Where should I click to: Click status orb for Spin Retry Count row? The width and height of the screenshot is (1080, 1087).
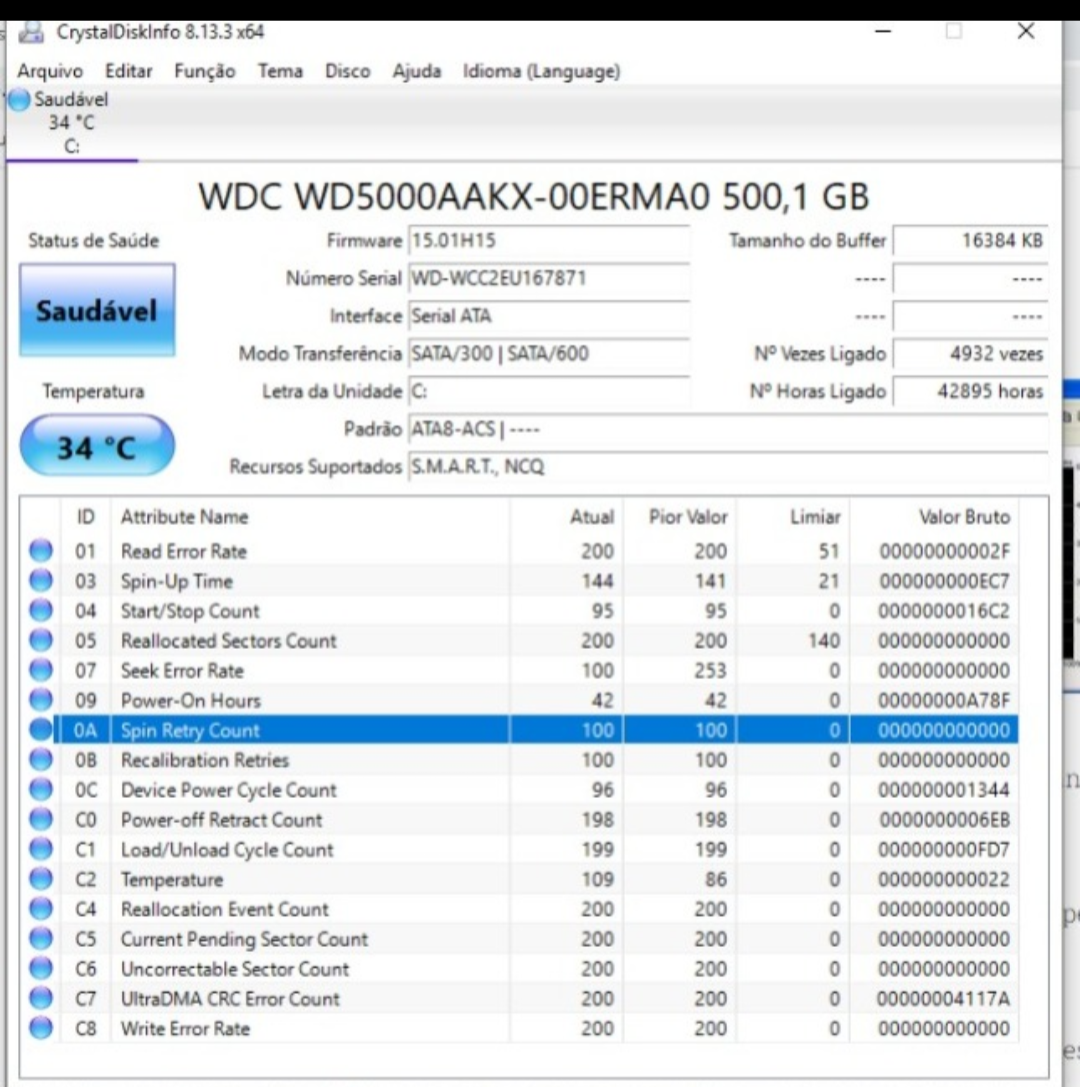click(x=41, y=730)
